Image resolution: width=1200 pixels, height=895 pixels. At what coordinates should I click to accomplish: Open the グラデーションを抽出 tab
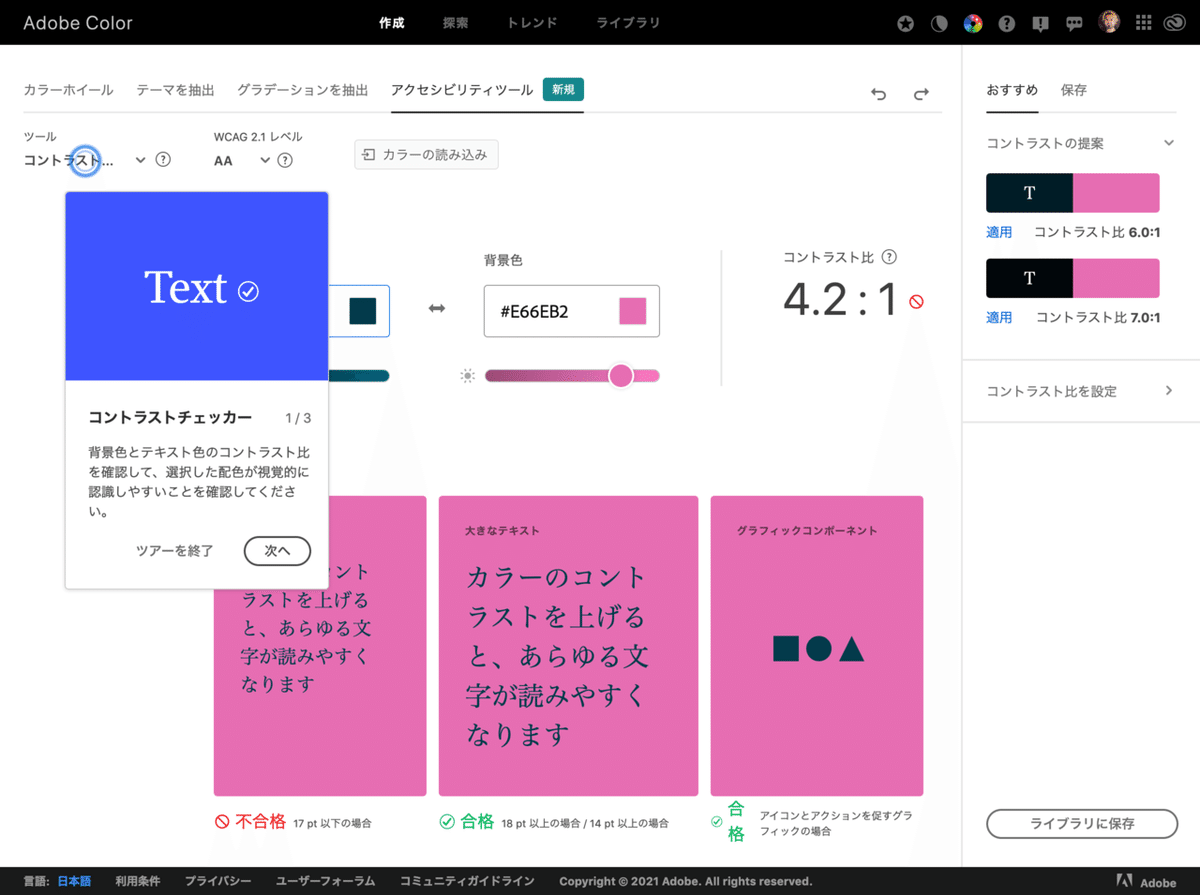coord(303,90)
